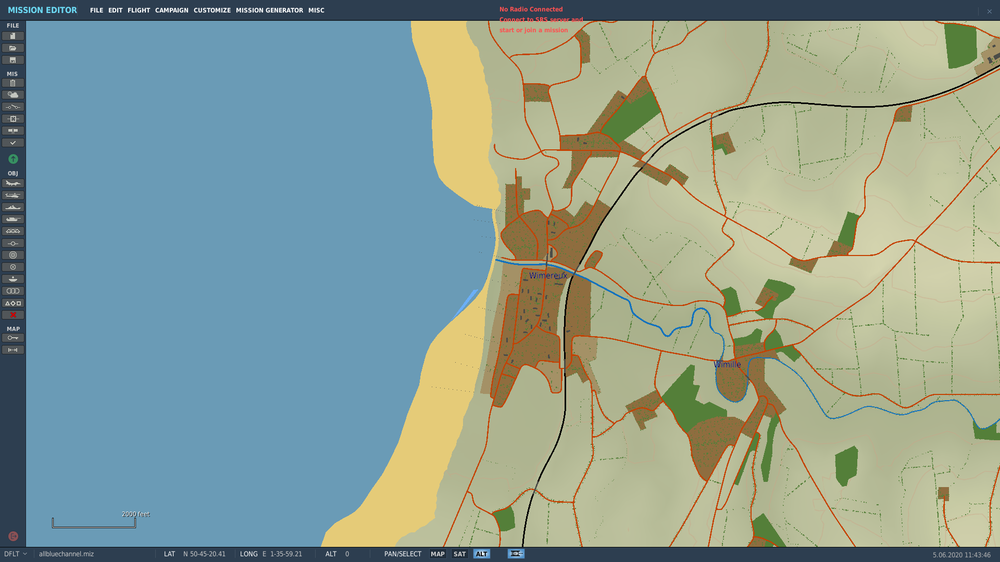
Task: Select the add airplane group tool
Action: (13, 183)
